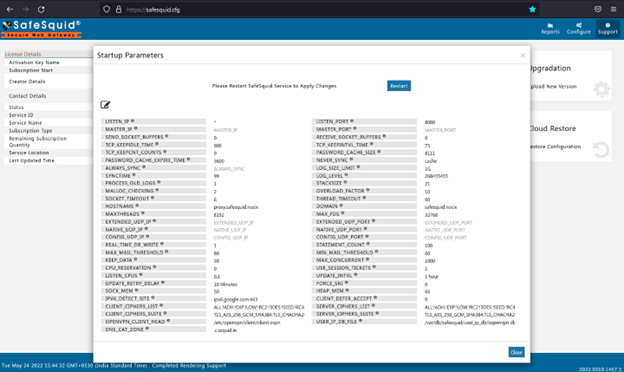The height and width of the screenshot is (372, 624).
Task: Click the License Details link
Action: [x=23, y=54]
